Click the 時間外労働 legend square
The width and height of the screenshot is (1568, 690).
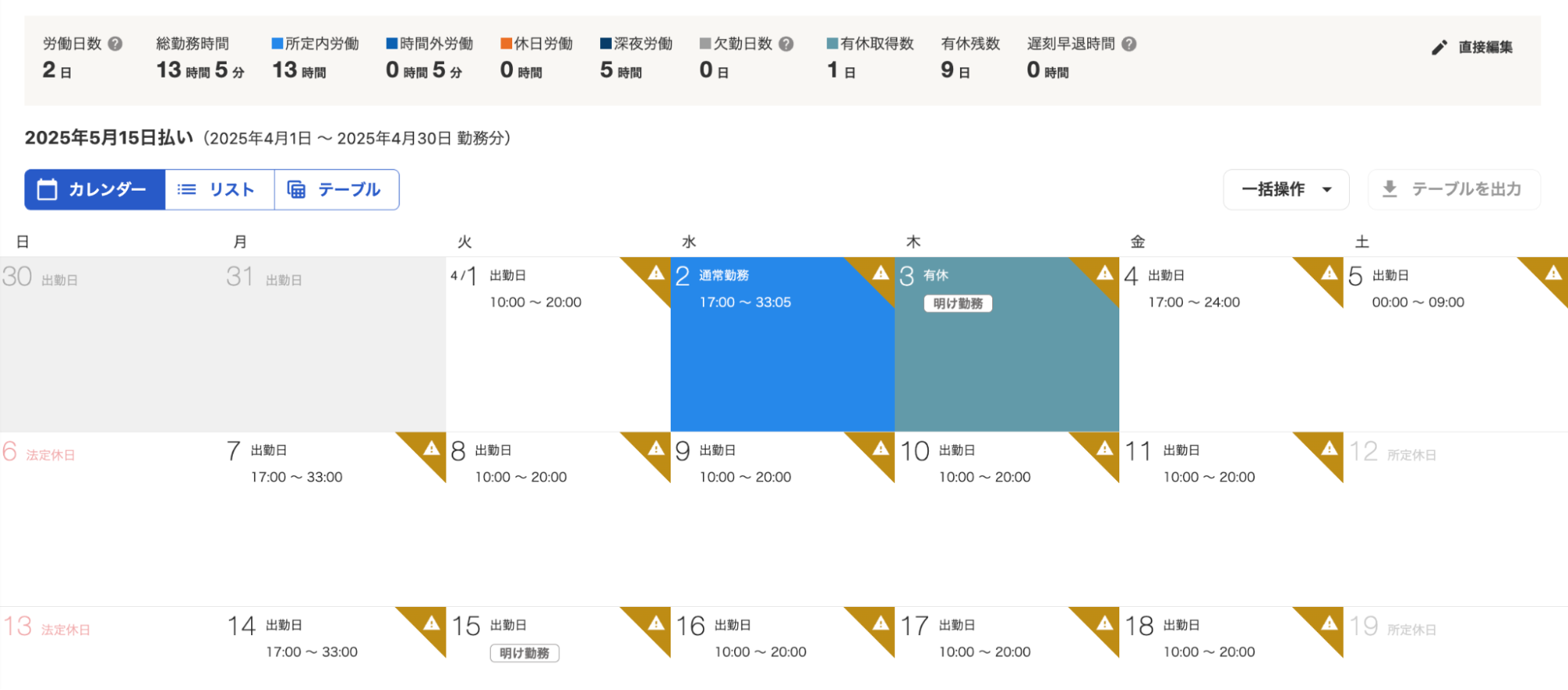[391, 44]
